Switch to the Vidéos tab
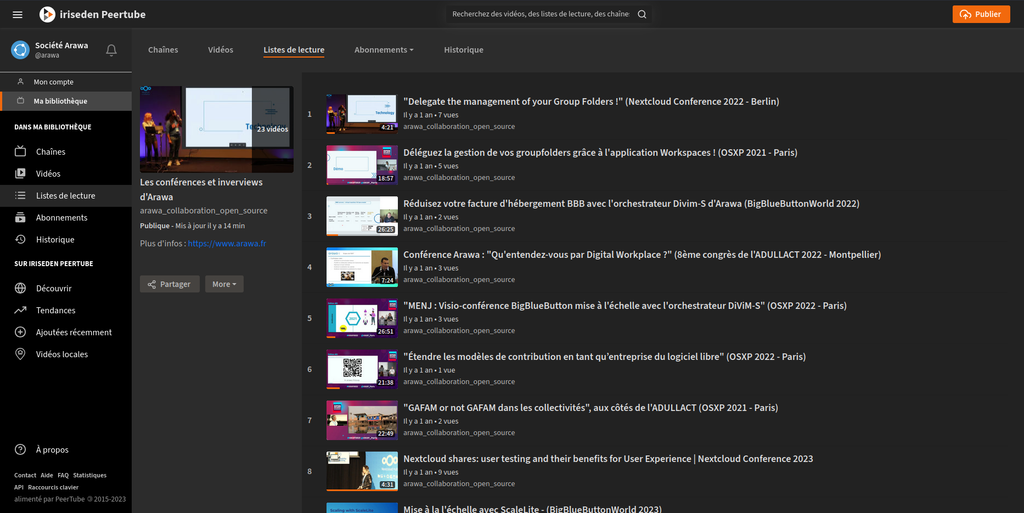 click(221, 50)
